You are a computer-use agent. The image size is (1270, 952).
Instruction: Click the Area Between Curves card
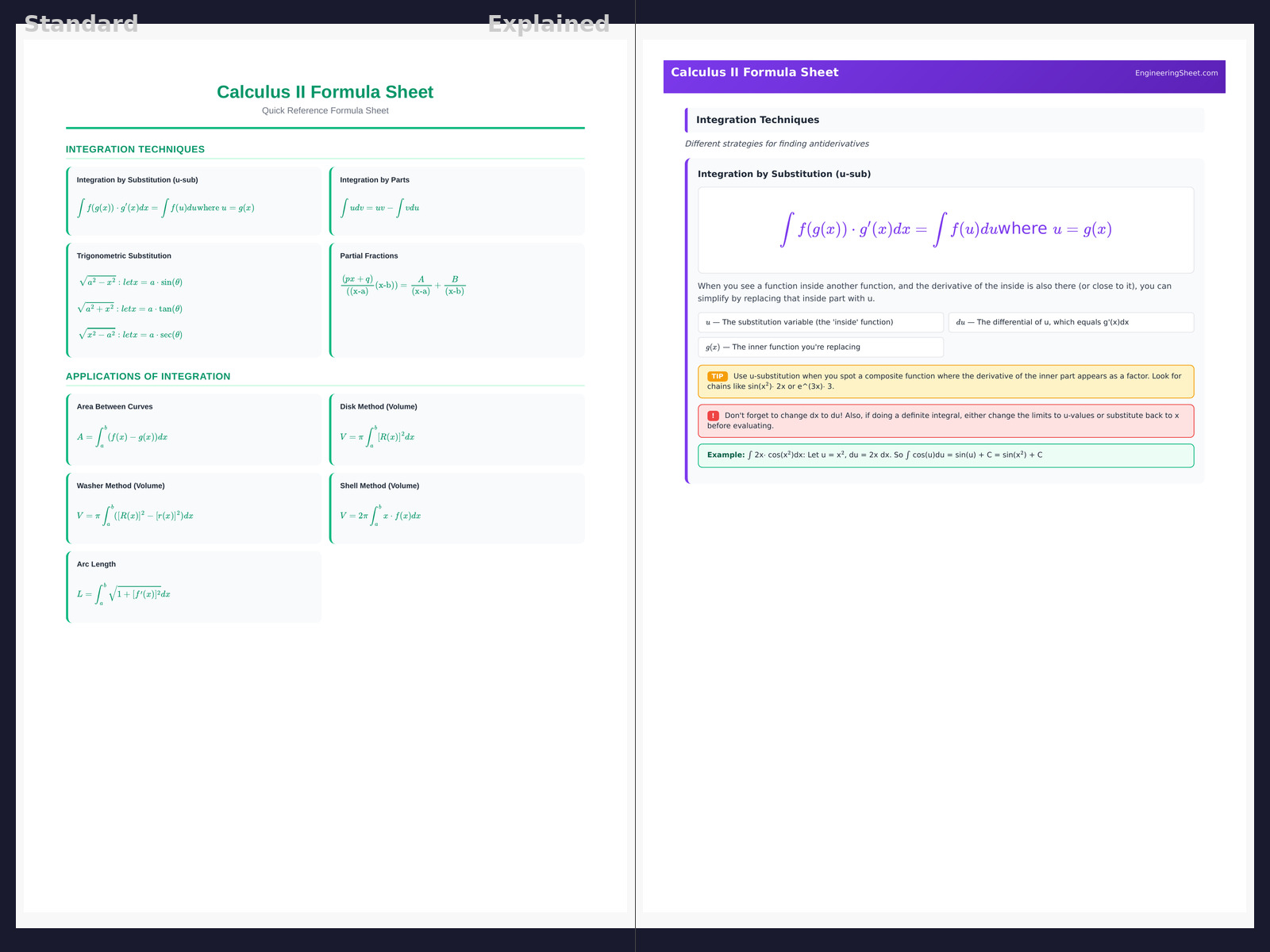click(194, 429)
